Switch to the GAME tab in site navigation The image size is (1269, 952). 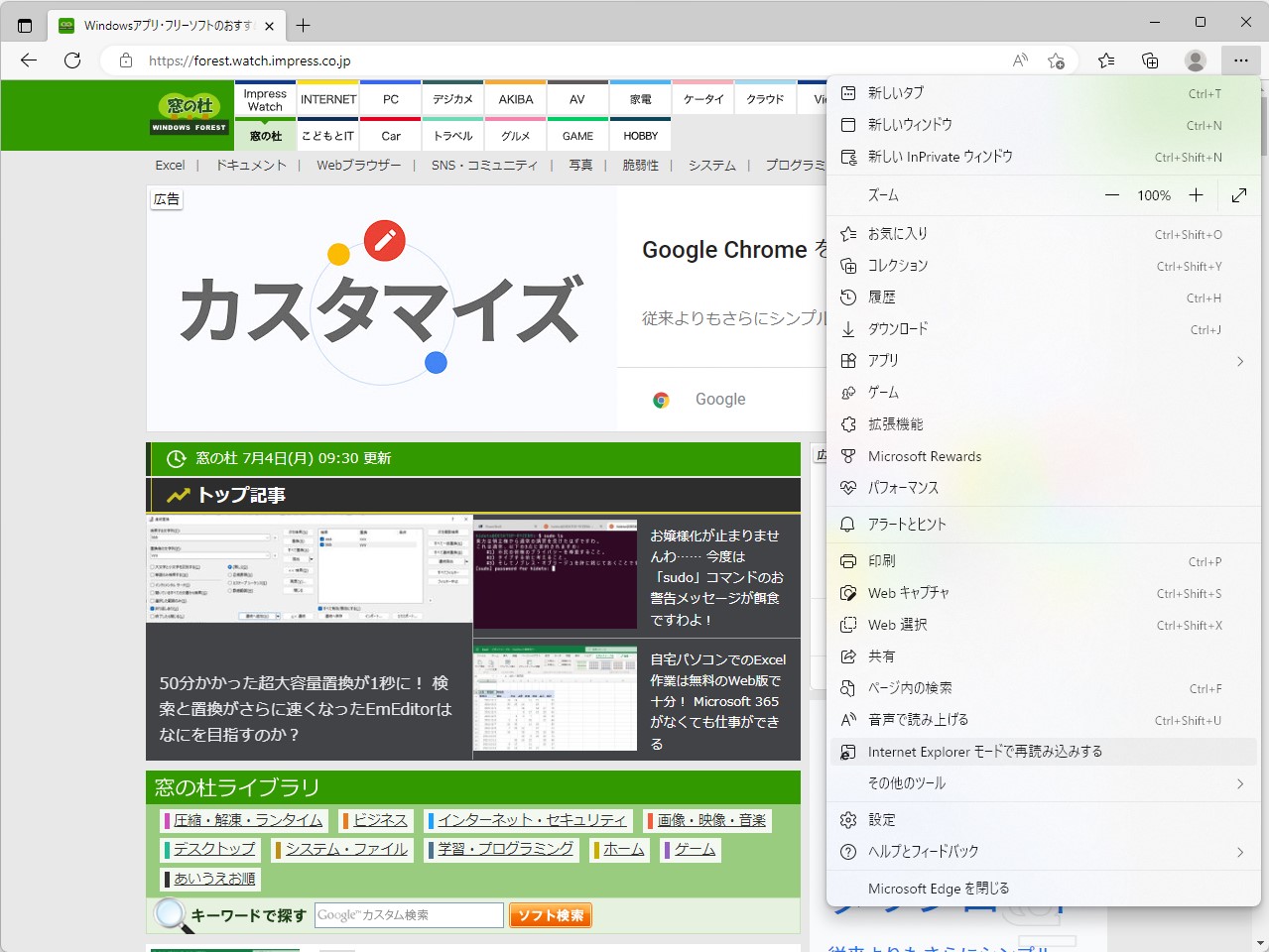[577, 136]
